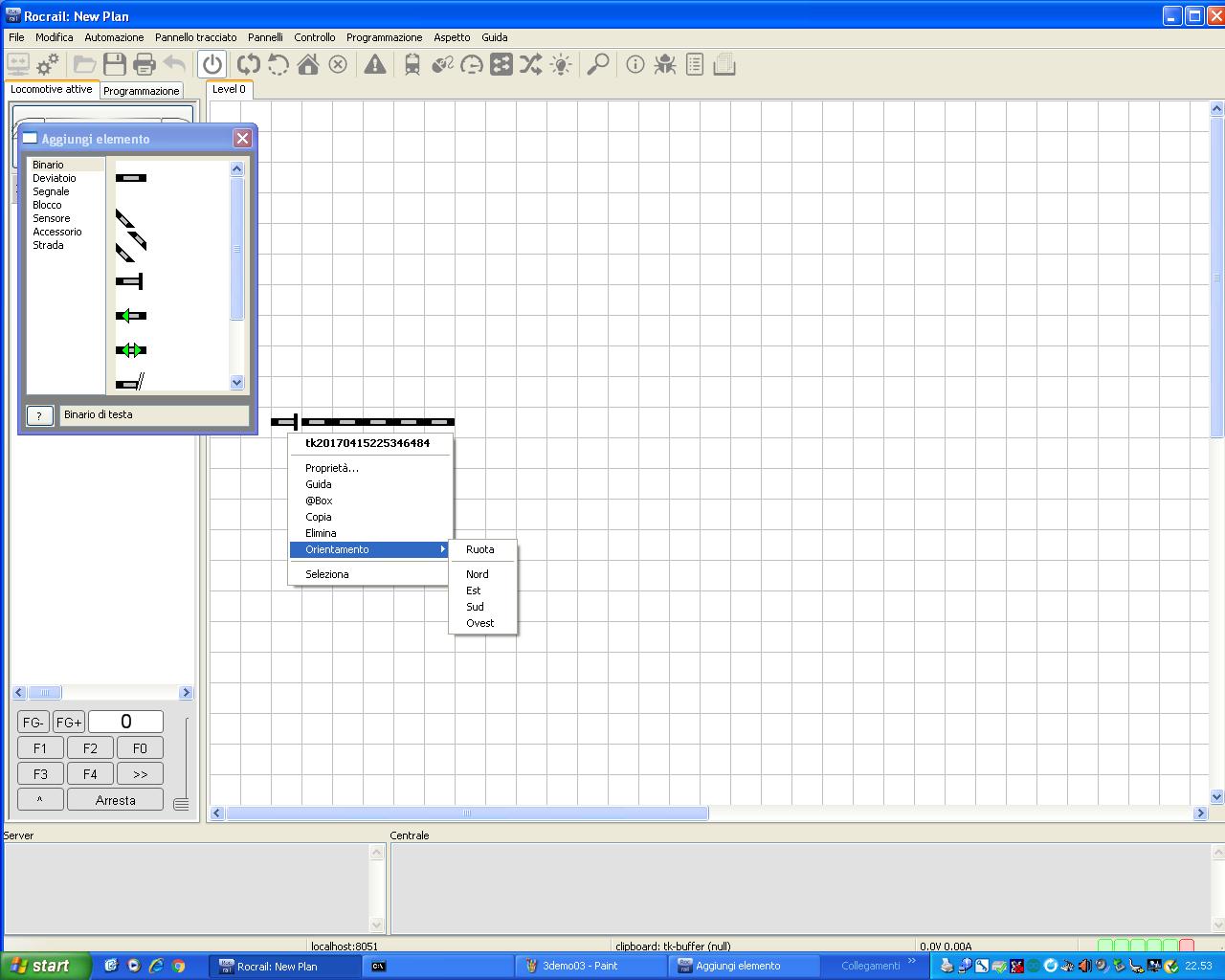1225x980 pixels.
Task: Click the shuffle crossed-arrows icon
Action: (531, 65)
